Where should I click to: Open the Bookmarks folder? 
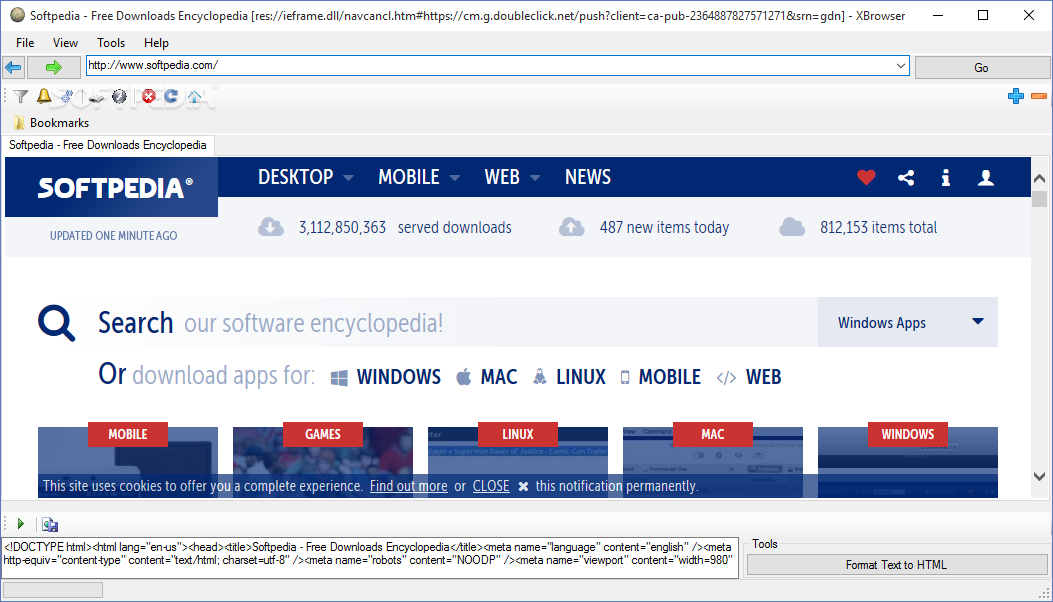click(x=51, y=123)
